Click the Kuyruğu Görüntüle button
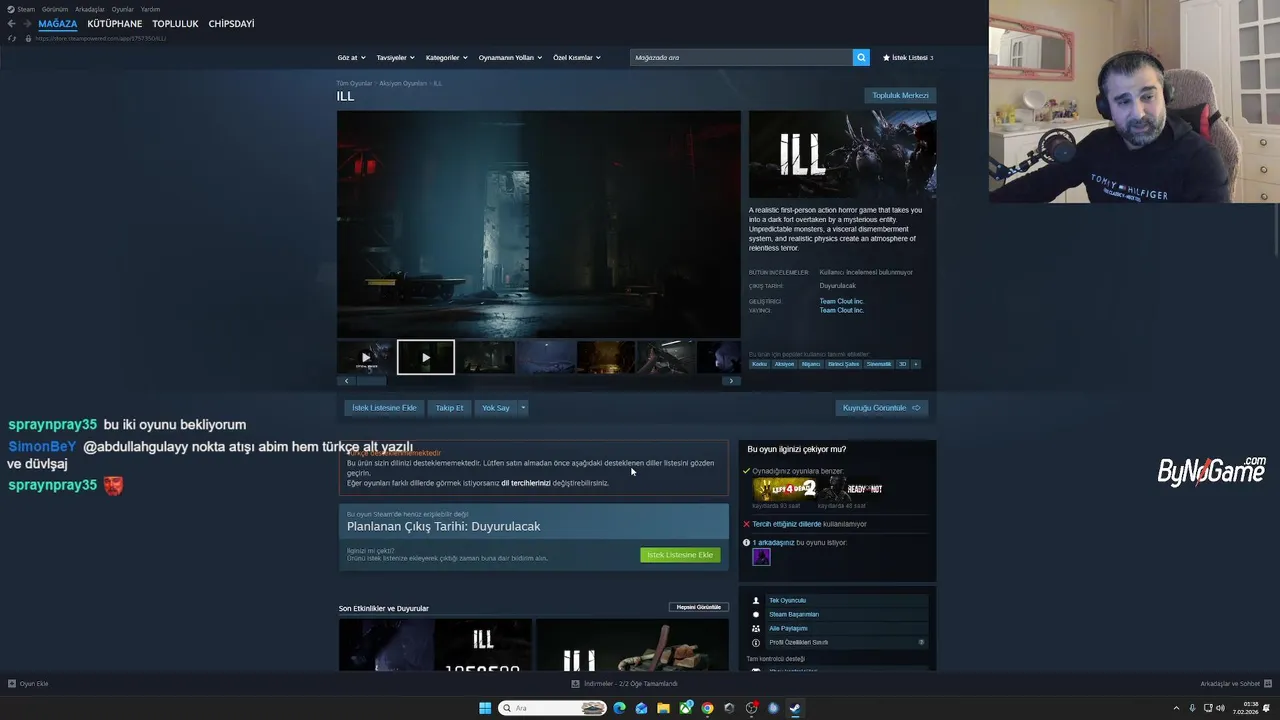 [x=882, y=408]
